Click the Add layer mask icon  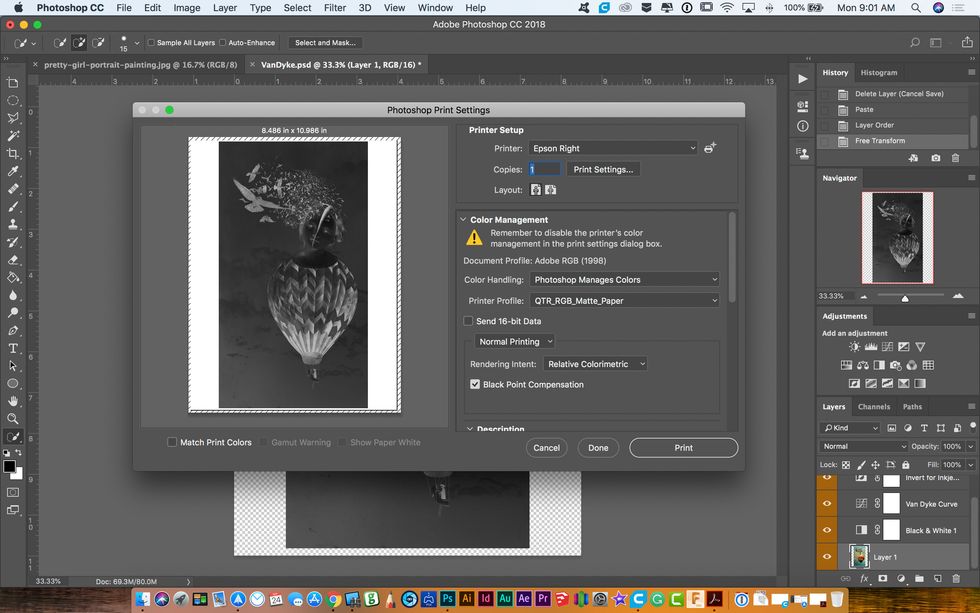883,579
